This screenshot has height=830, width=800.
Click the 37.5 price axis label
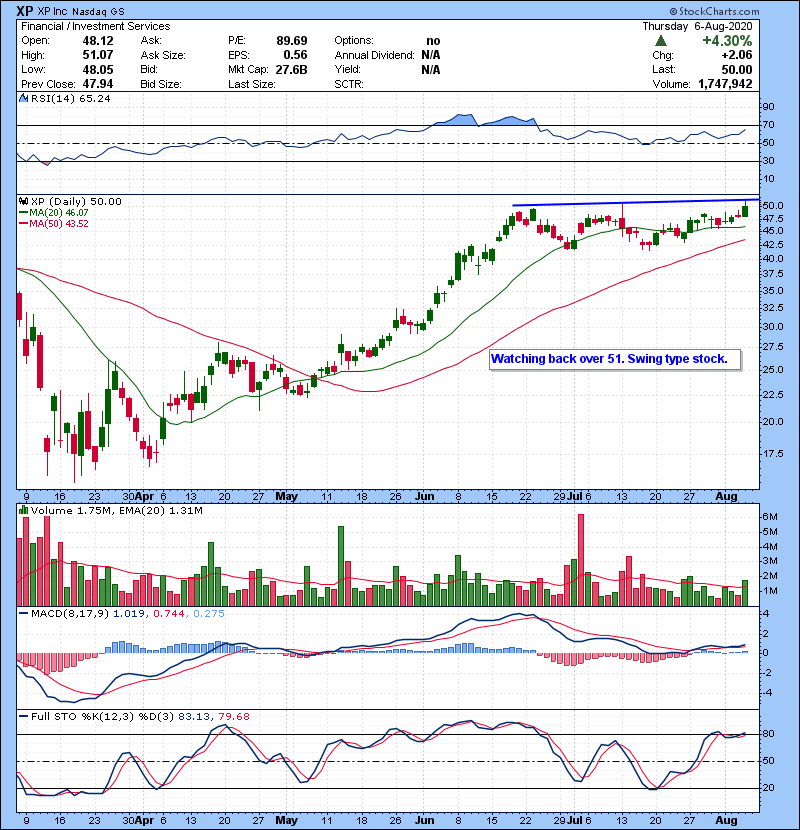[x=772, y=274]
